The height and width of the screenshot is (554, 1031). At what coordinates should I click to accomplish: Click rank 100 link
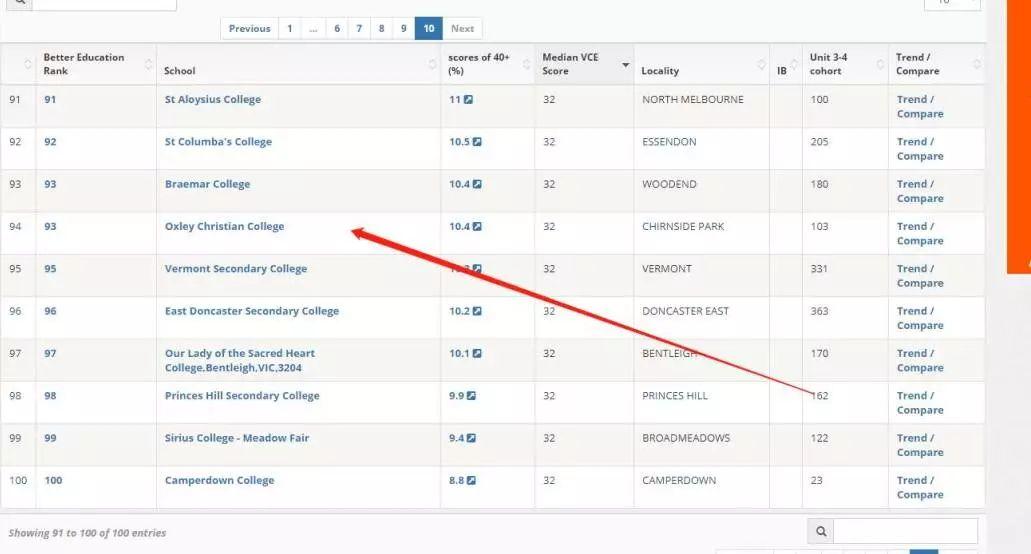53,480
